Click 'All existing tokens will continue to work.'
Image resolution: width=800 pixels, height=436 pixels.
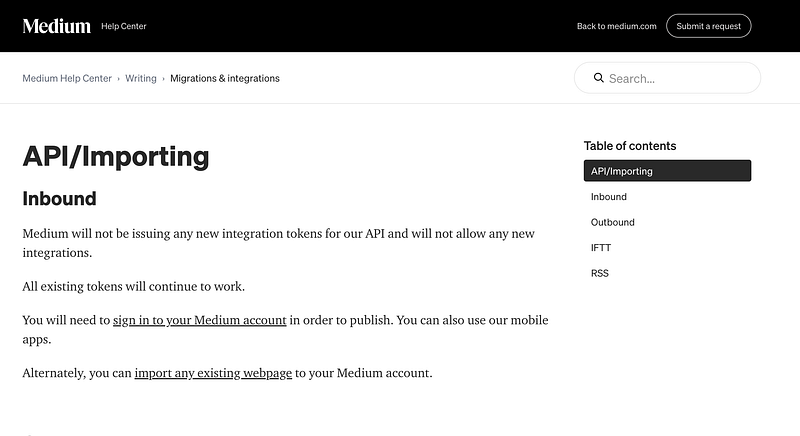point(134,287)
